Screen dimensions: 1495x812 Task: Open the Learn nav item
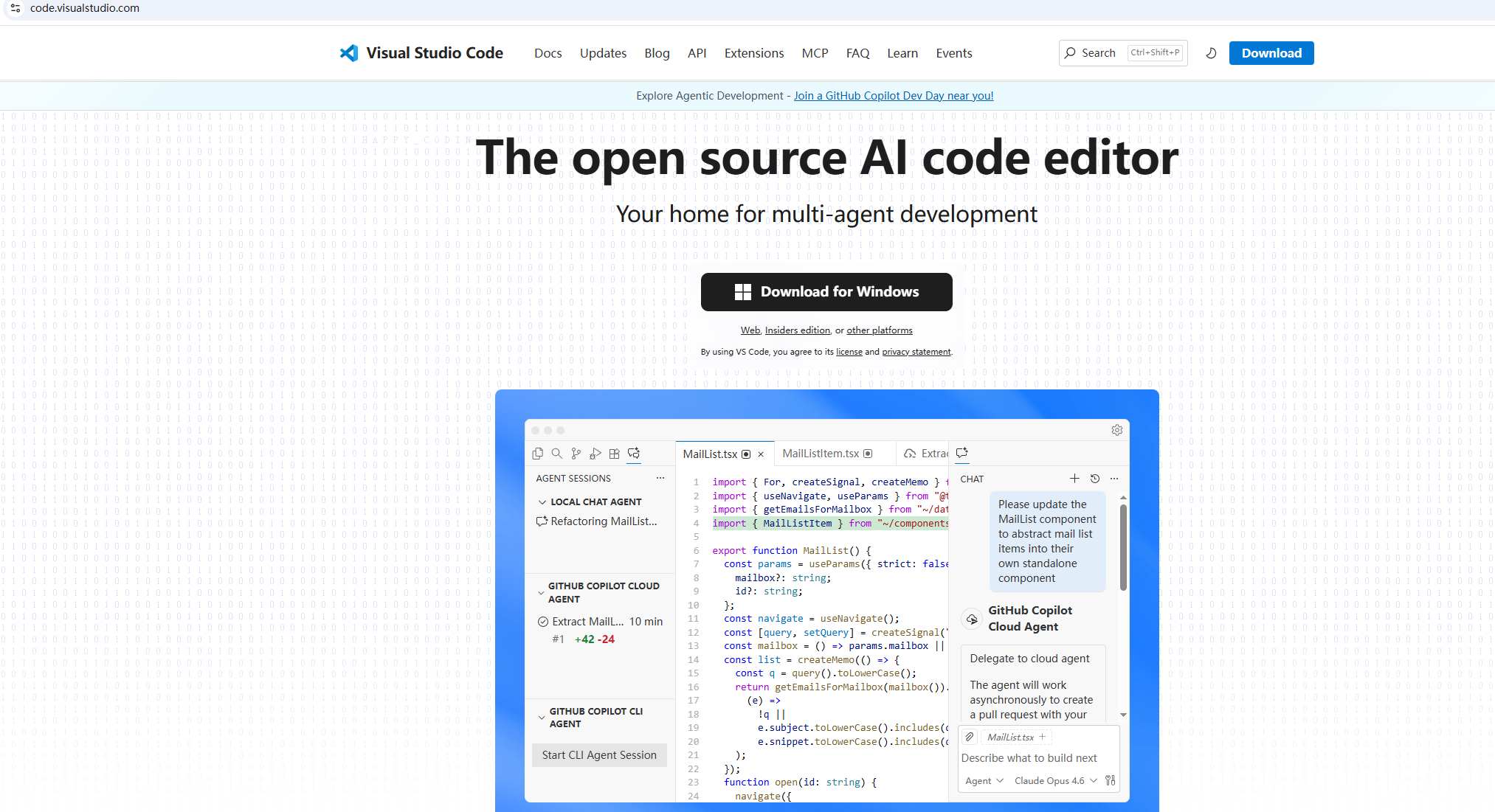[902, 53]
